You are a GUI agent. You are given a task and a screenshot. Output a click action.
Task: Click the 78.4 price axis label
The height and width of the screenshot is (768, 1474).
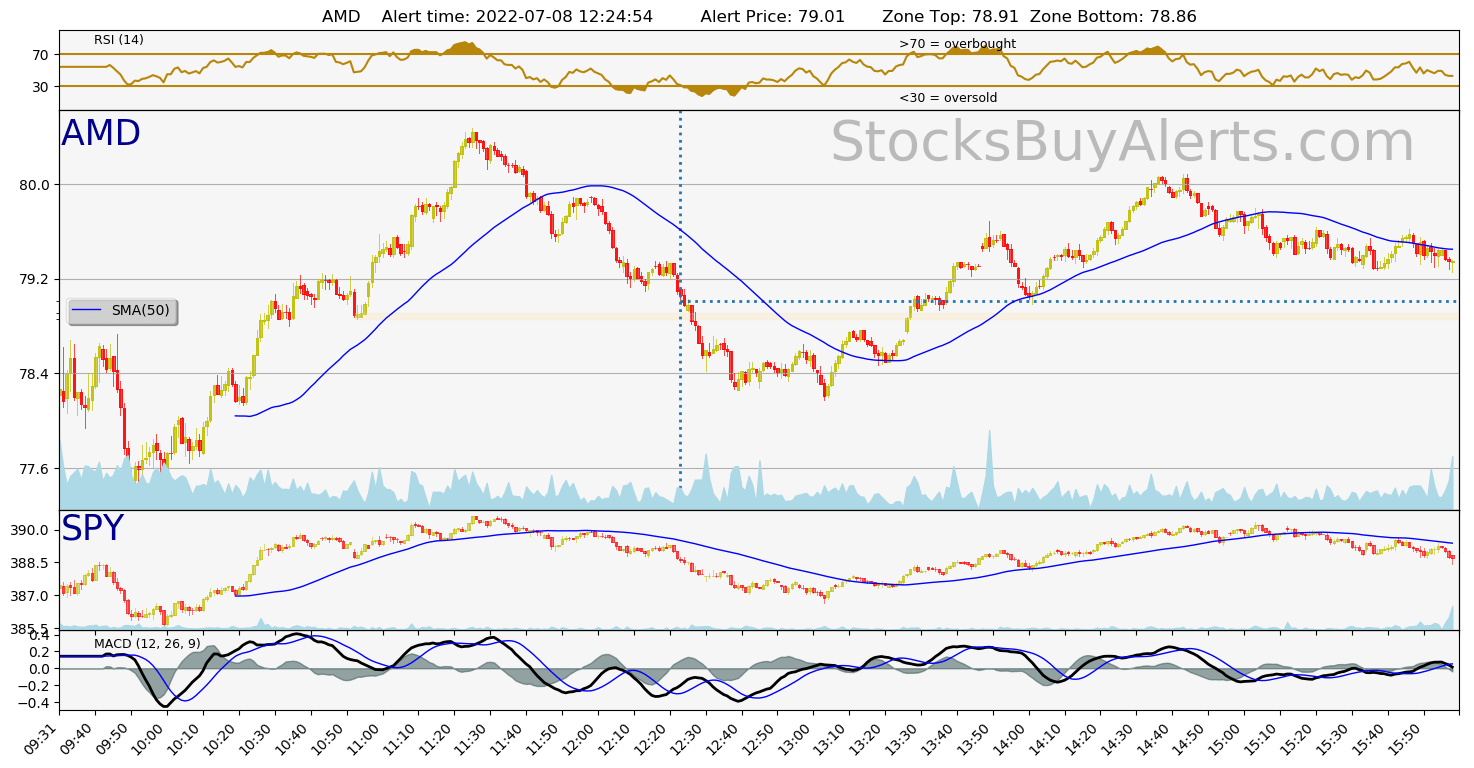coord(36,374)
